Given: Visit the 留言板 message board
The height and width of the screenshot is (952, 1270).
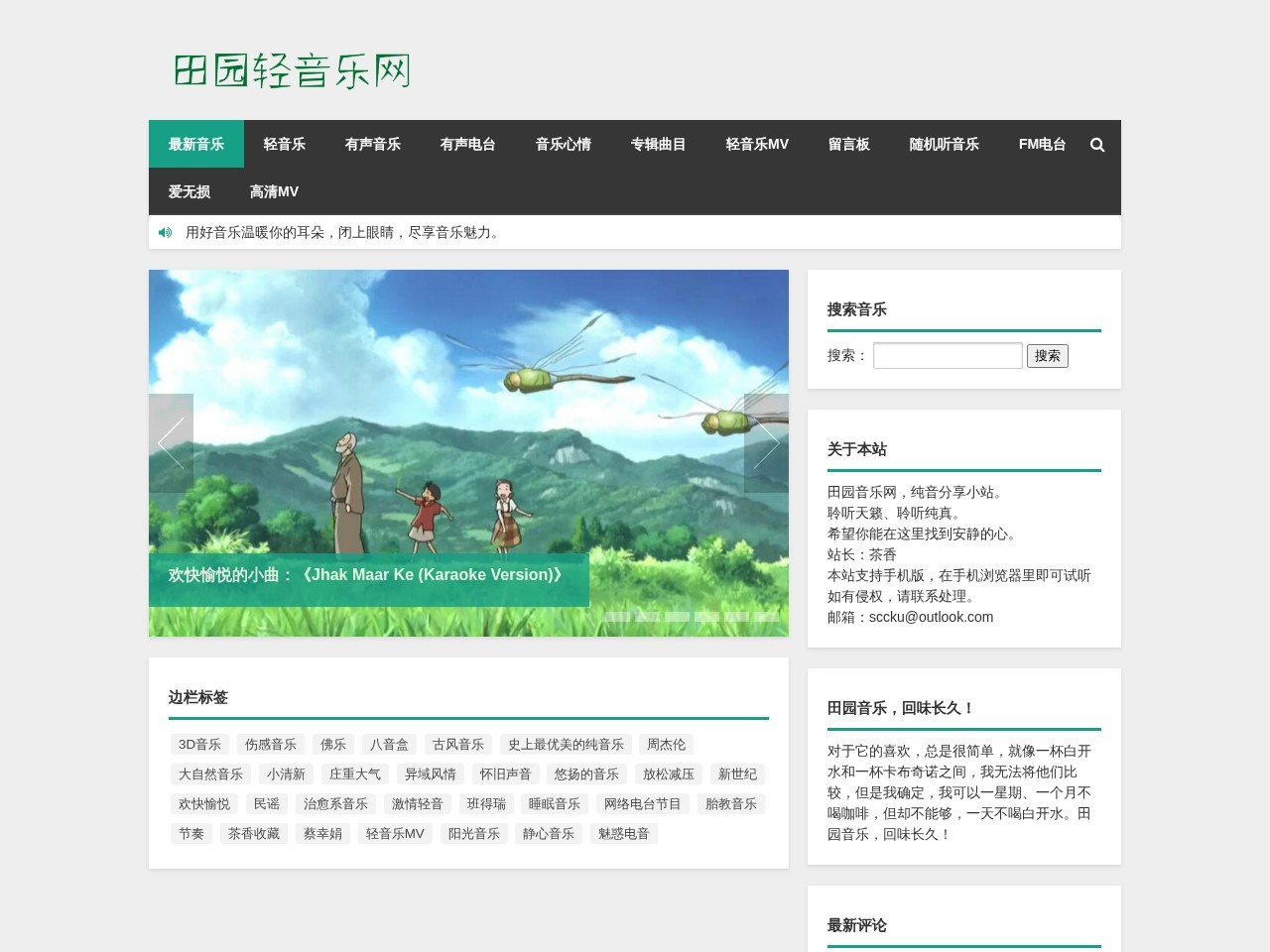Looking at the screenshot, I should 848,144.
